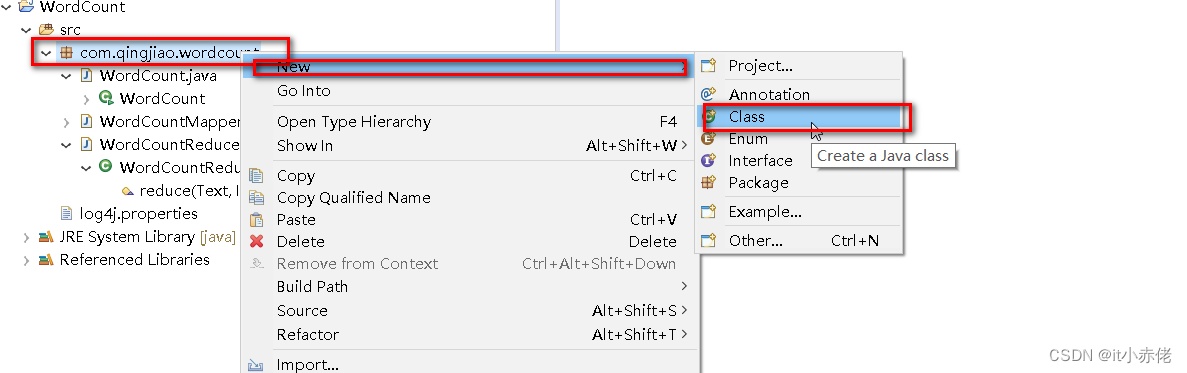
Task: Create a new Interface
Action: tap(799, 161)
